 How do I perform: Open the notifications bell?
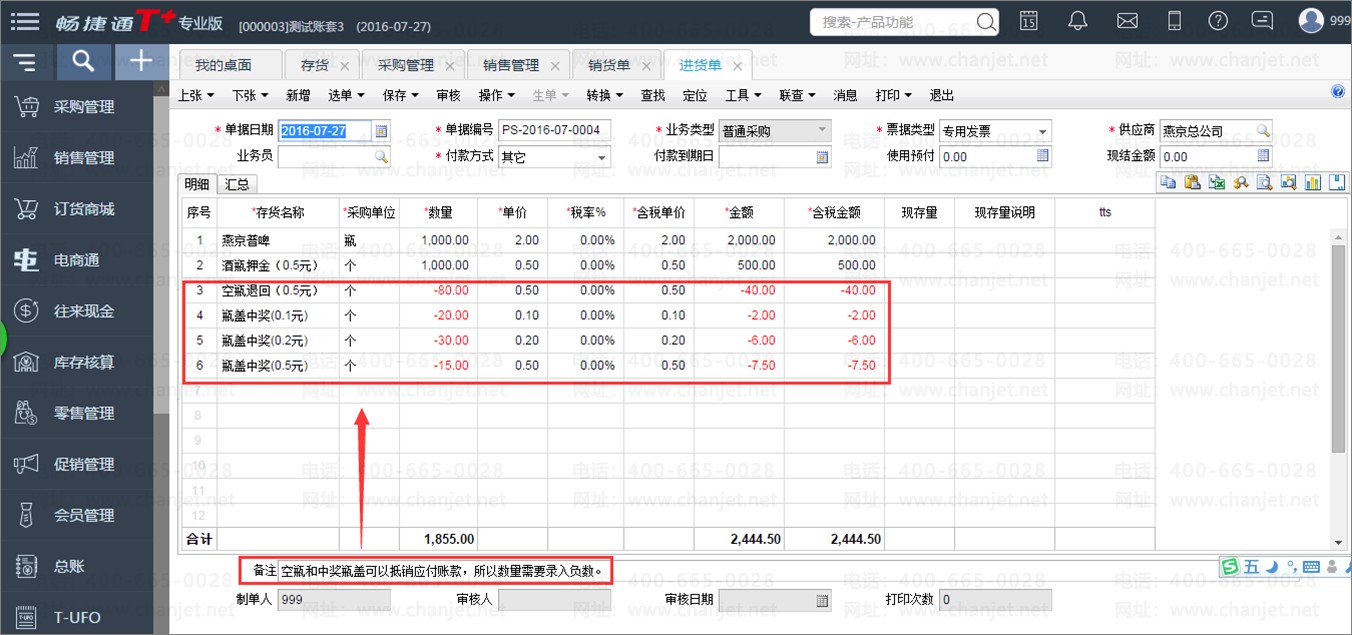point(1078,20)
